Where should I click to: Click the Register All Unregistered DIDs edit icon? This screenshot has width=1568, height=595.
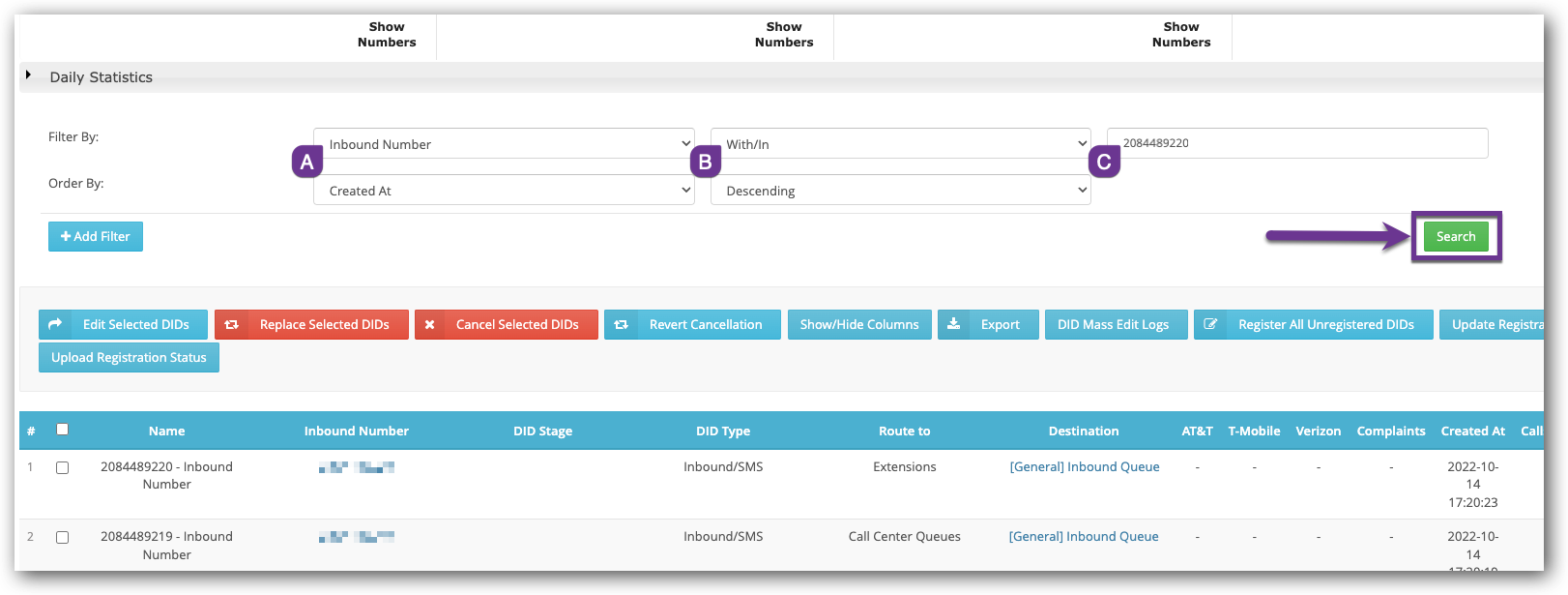(1210, 325)
